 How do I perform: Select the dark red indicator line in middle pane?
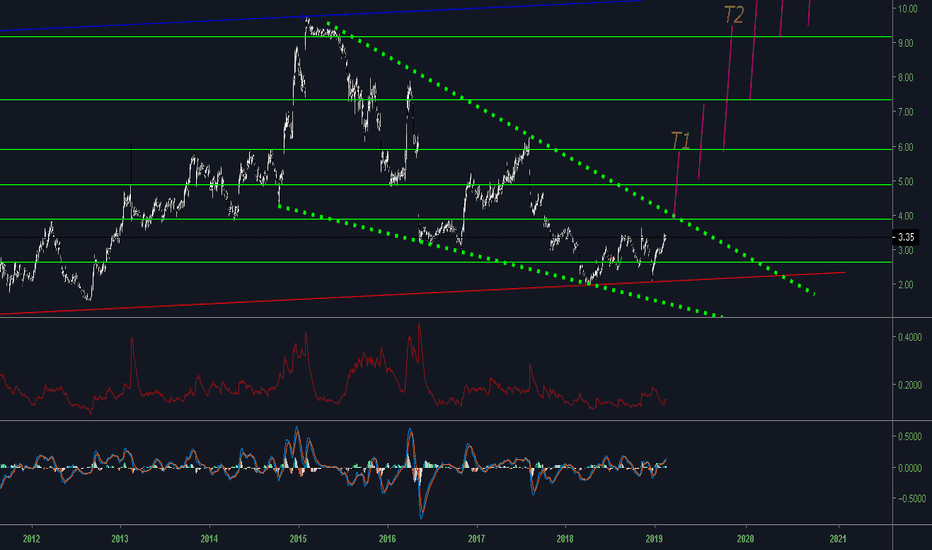[333, 401]
